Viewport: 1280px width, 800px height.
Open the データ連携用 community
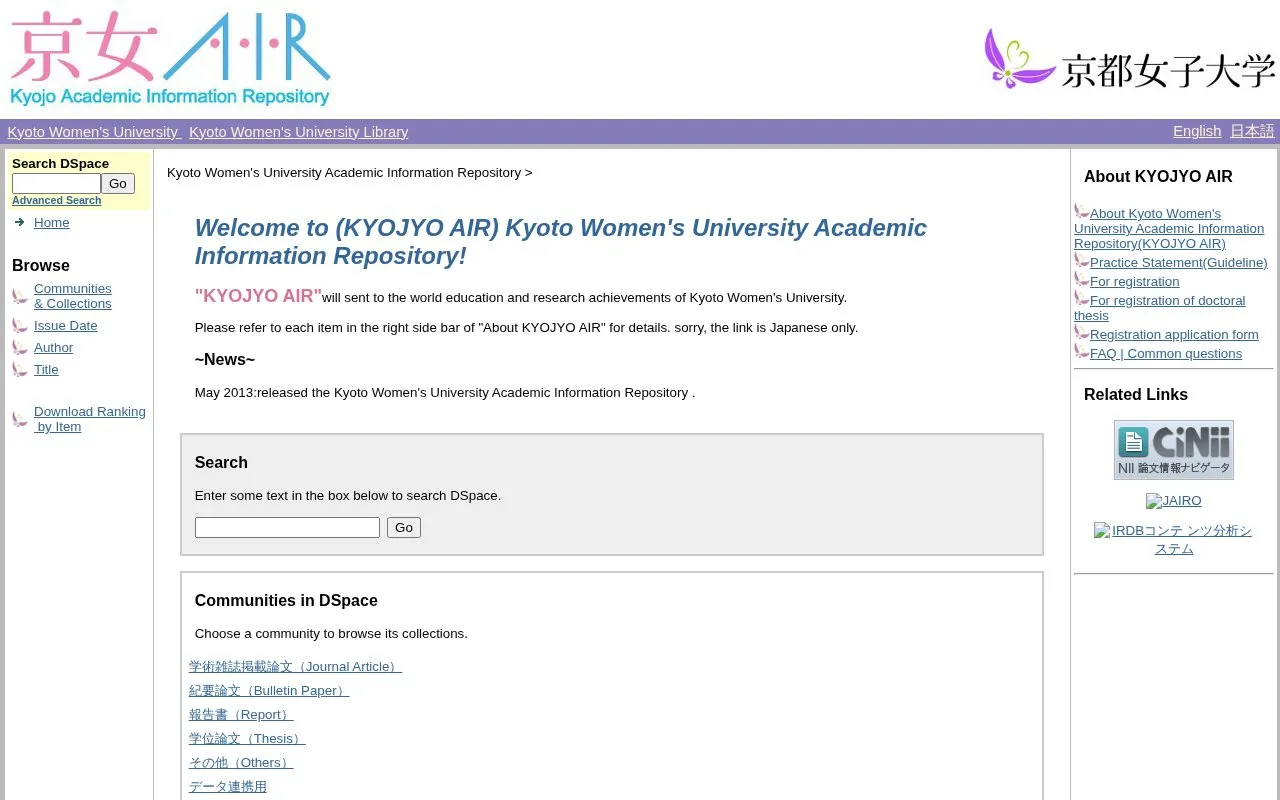[228, 787]
